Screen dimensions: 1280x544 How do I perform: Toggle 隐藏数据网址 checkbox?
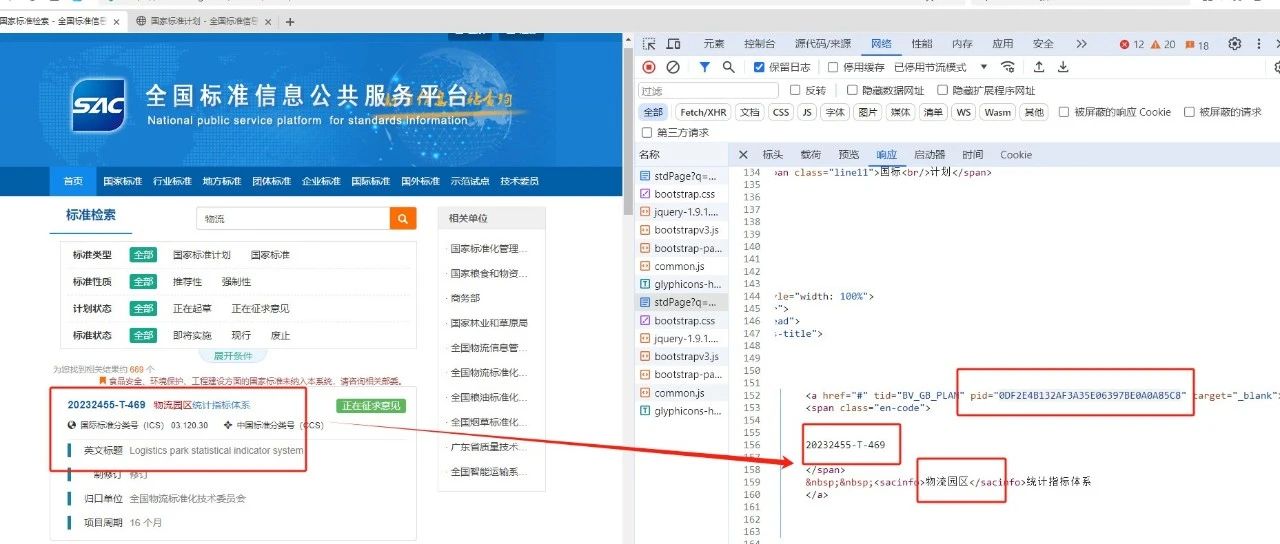(851, 90)
